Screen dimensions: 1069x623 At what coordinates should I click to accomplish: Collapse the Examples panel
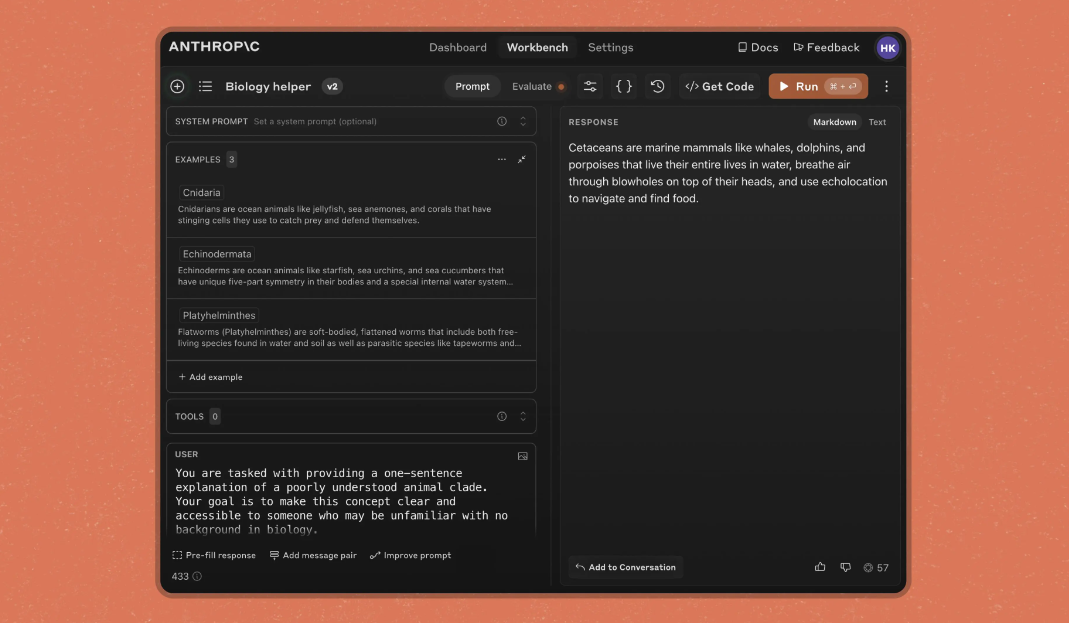(522, 159)
